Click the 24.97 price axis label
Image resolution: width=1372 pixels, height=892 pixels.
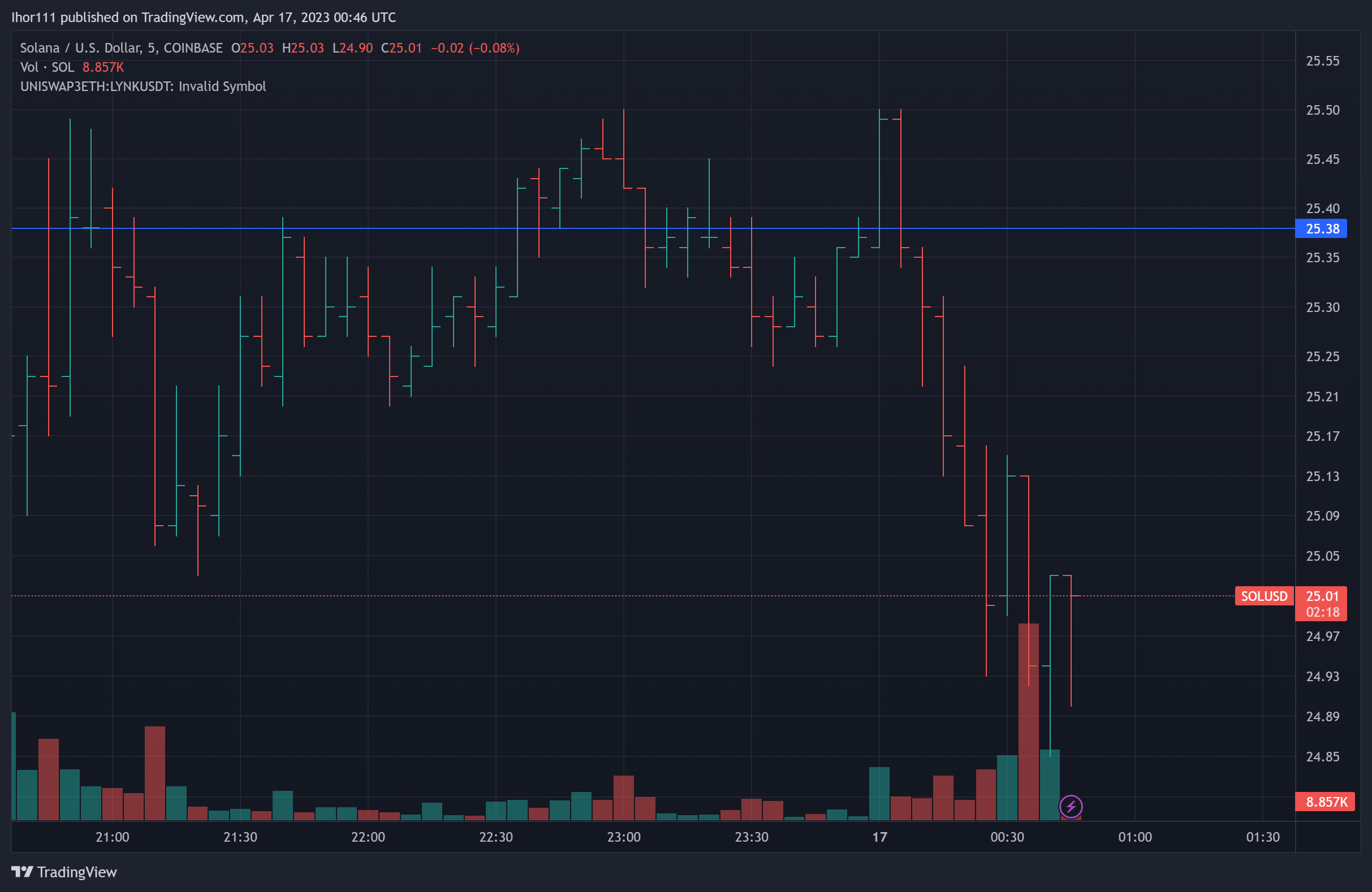coord(1322,636)
